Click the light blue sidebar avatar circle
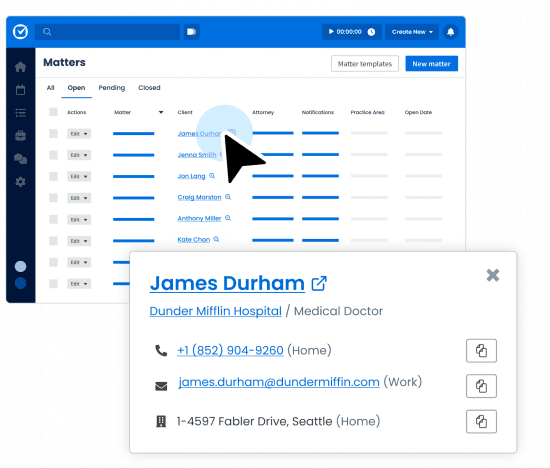 20,266
